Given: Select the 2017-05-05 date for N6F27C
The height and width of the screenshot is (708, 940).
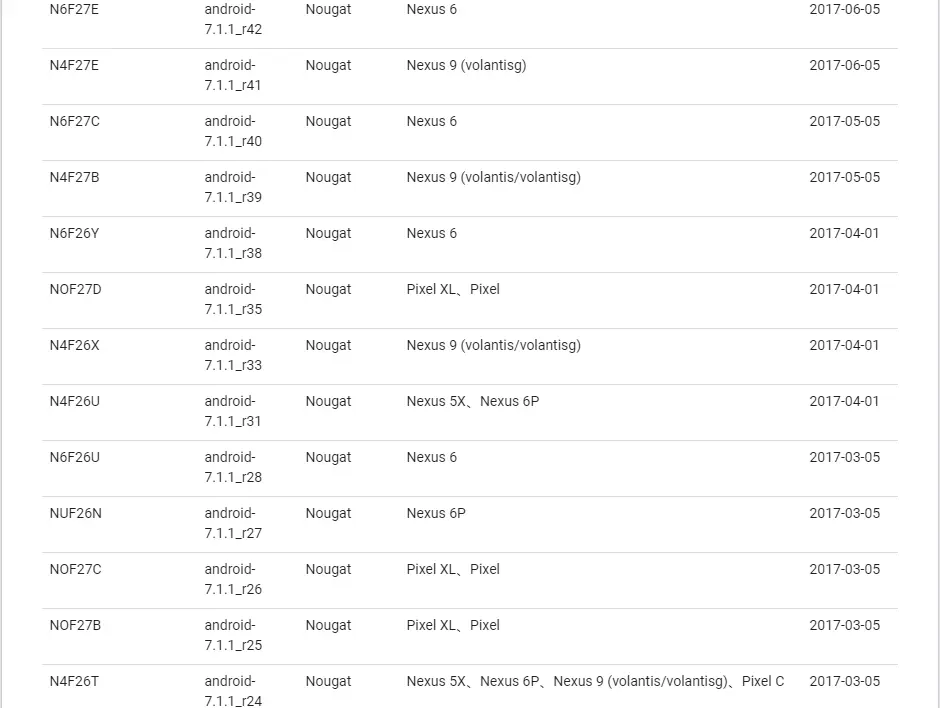Looking at the screenshot, I should 844,121.
